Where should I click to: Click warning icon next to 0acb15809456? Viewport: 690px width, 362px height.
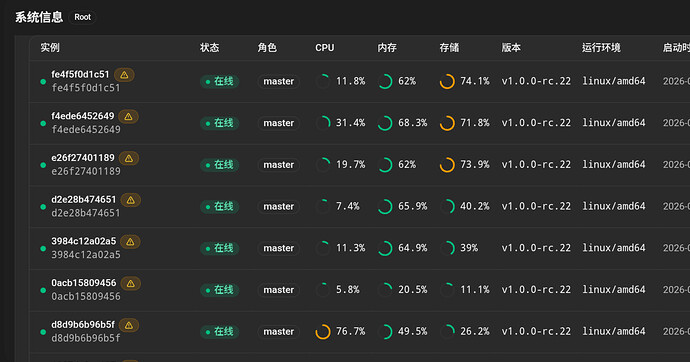click(131, 284)
